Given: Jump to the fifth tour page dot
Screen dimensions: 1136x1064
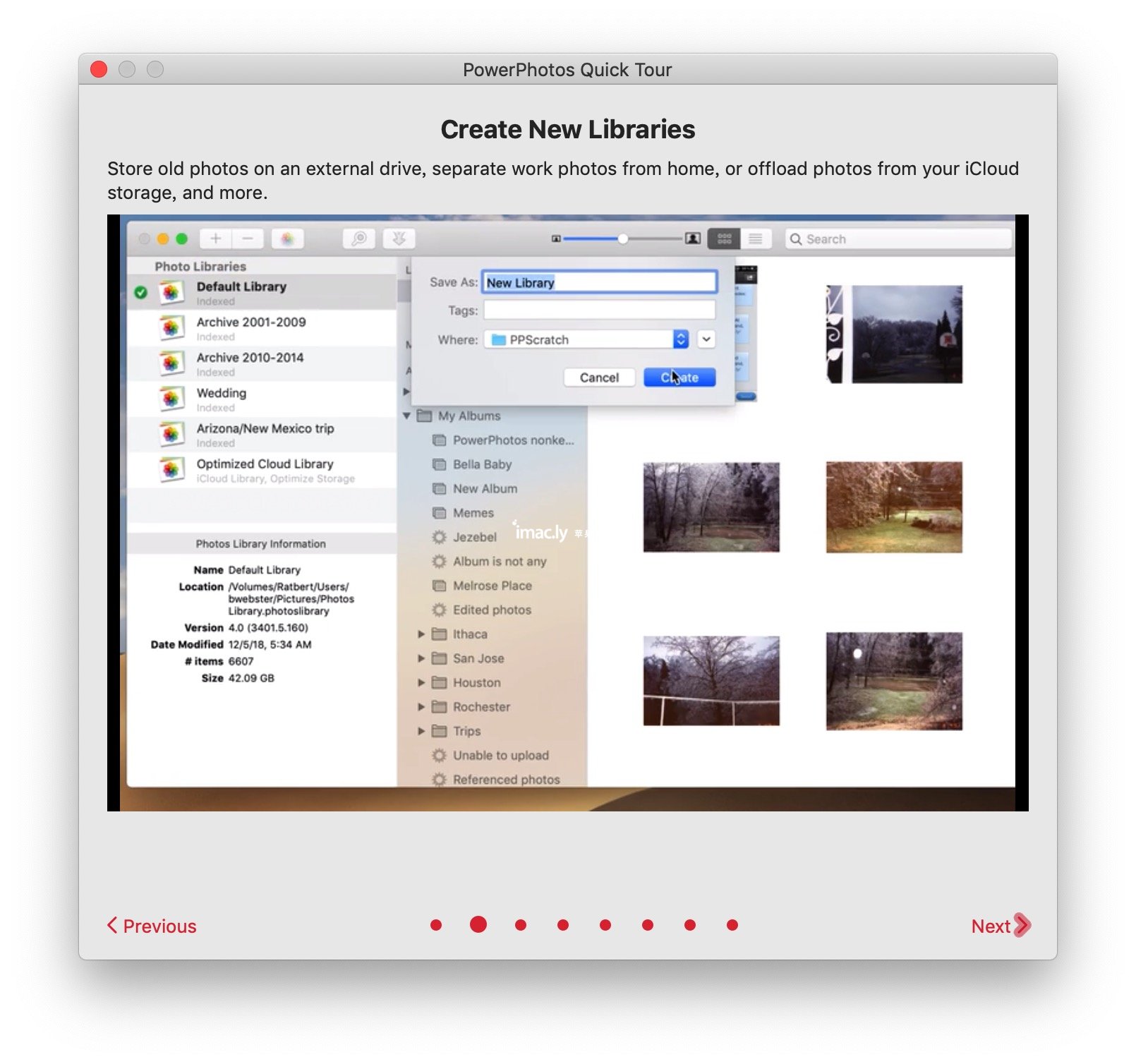Looking at the screenshot, I should (x=605, y=925).
